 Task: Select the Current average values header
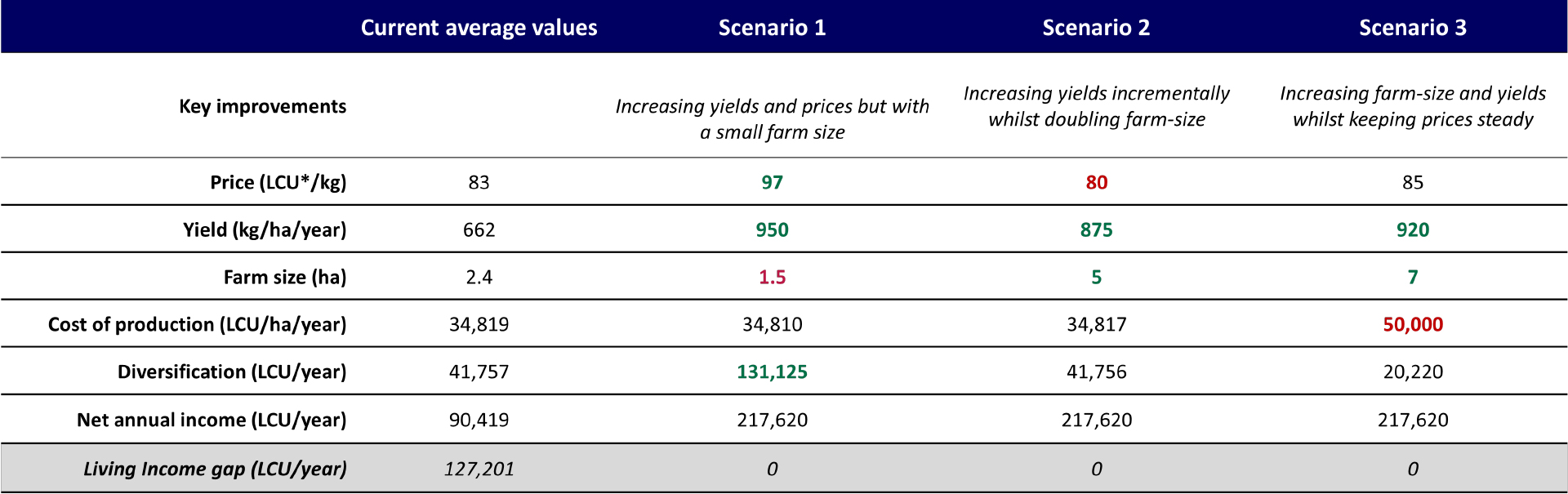[479, 28]
